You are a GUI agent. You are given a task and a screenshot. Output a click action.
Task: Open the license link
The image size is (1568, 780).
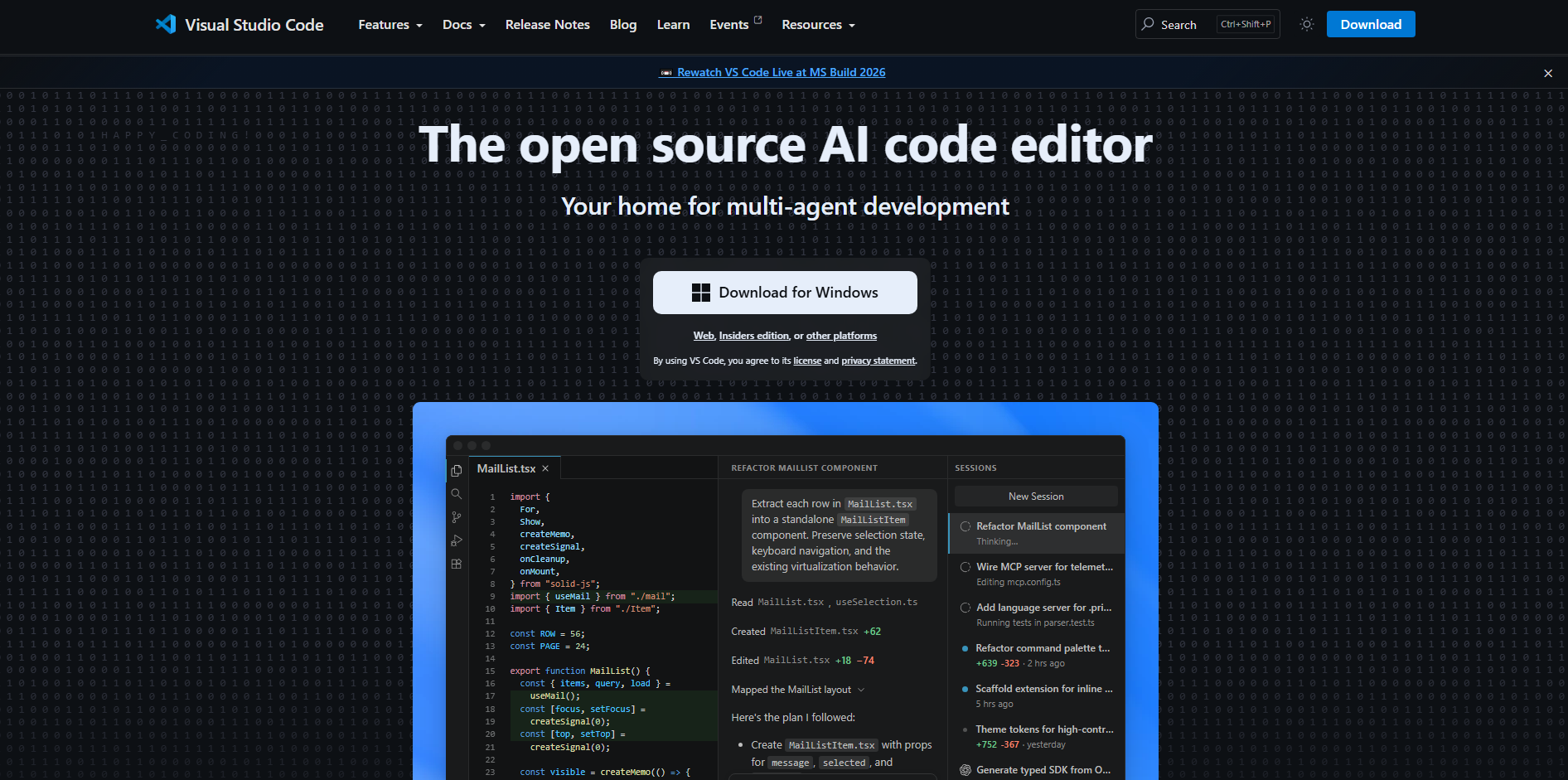point(807,361)
